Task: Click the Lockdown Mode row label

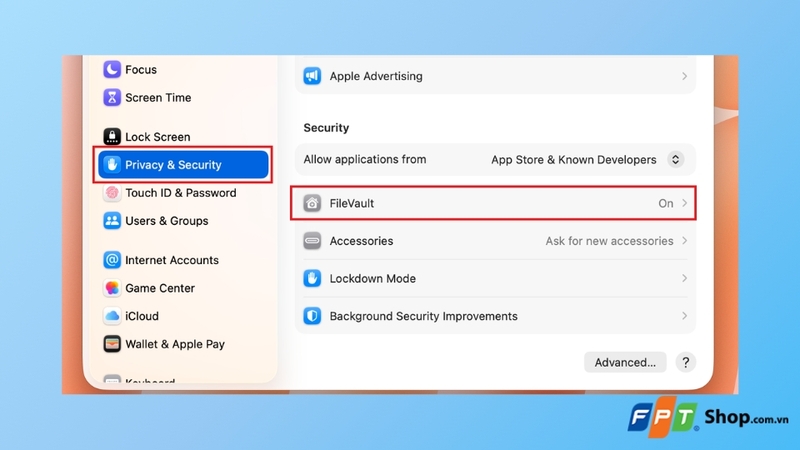Action: click(372, 279)
